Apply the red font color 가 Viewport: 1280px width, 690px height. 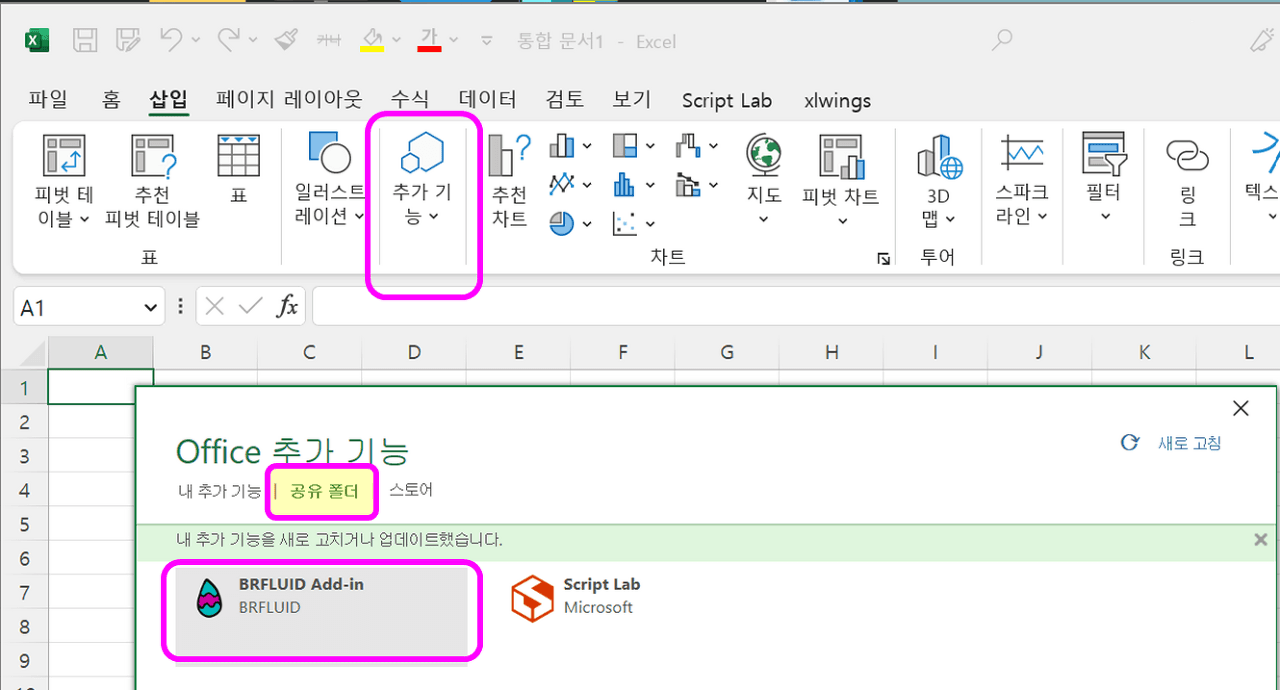point(430,40)
